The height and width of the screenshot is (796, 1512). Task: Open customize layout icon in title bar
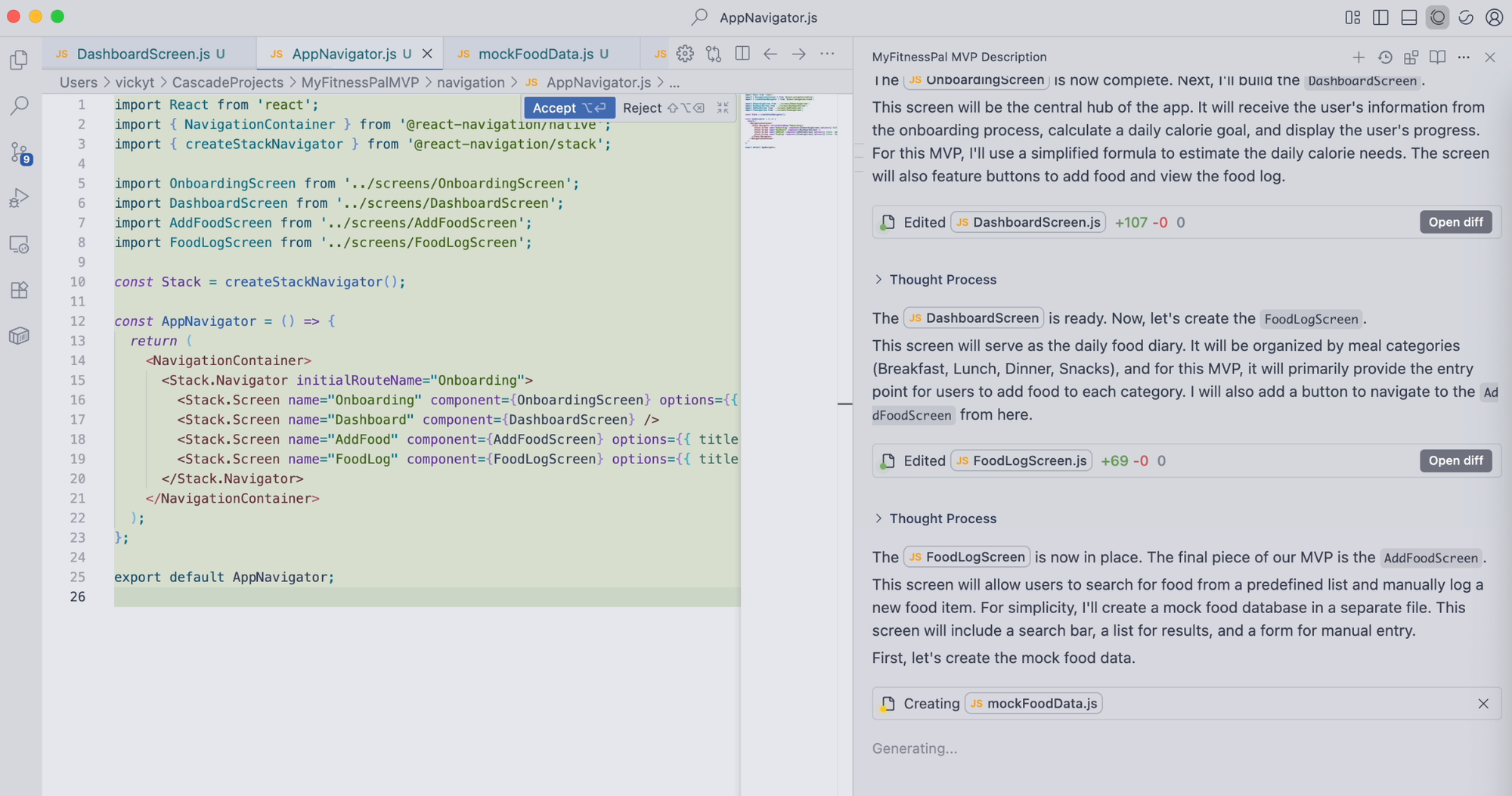tap(1352, 17)
